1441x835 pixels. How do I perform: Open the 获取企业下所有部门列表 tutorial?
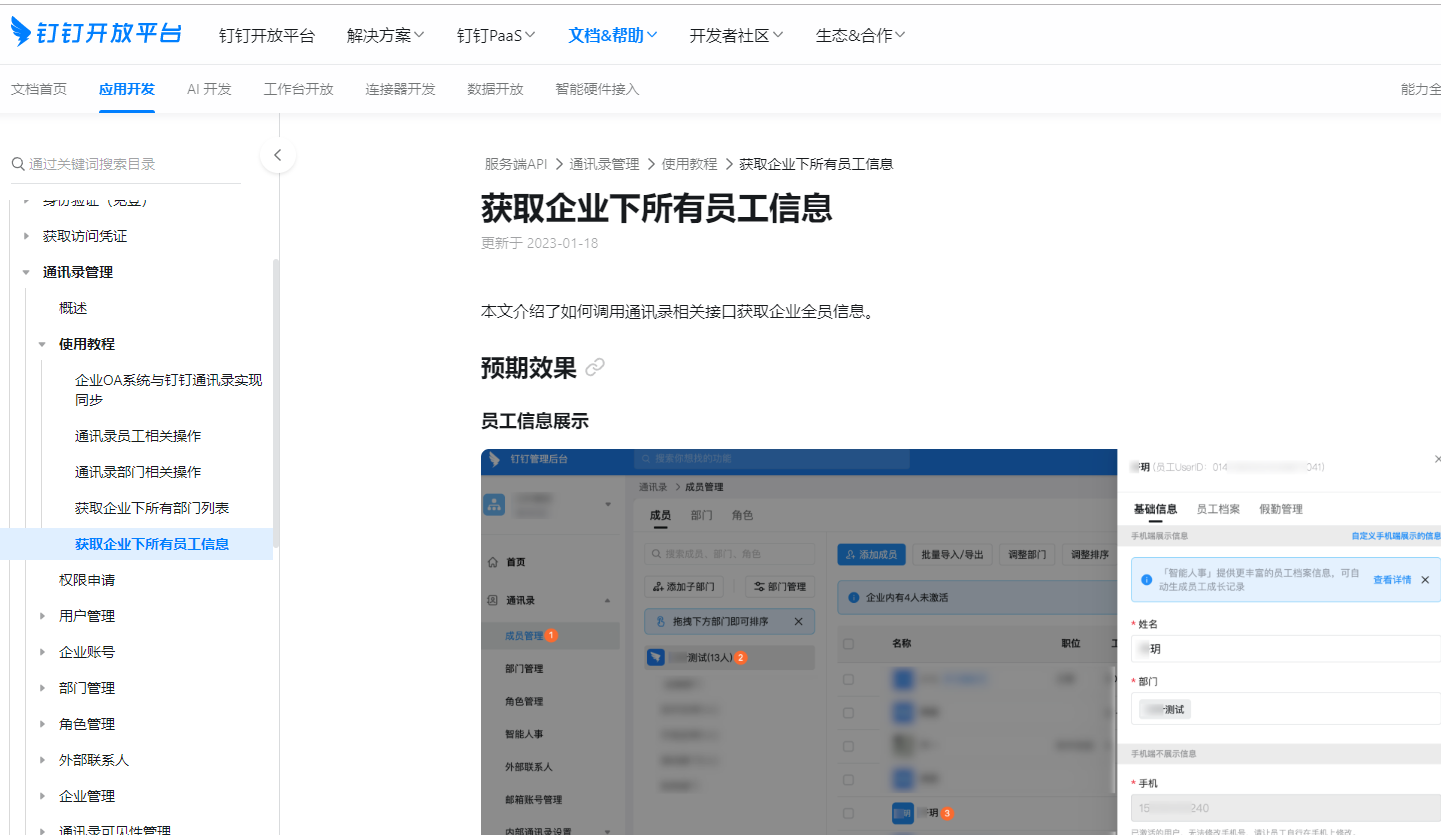pos(152,508)
